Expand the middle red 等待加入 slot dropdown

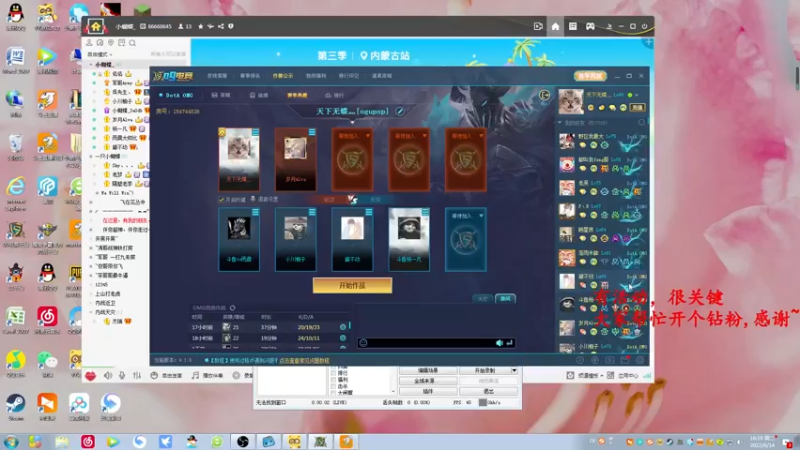coord(424,136)
